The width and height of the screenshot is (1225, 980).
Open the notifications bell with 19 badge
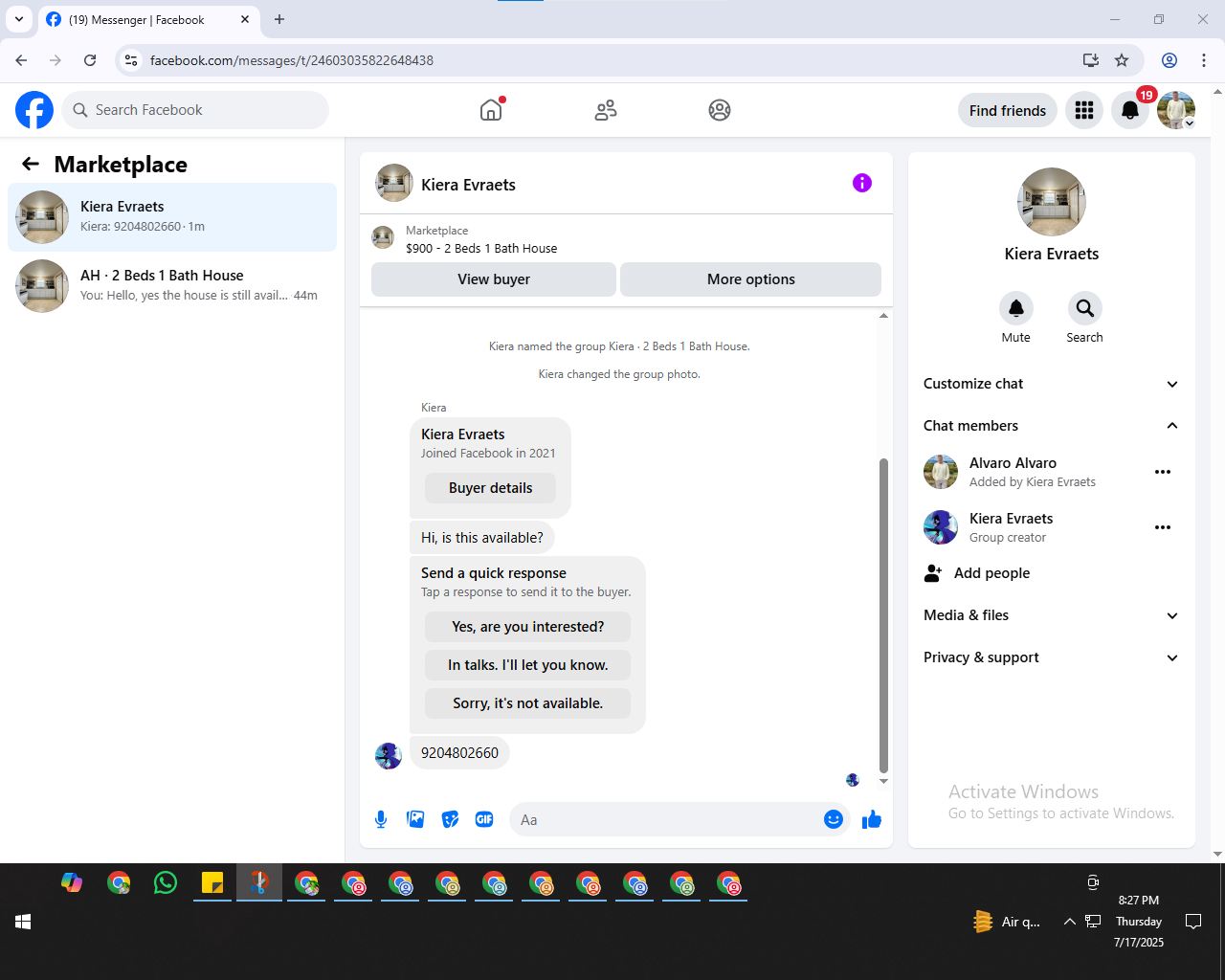(1130, 110)
